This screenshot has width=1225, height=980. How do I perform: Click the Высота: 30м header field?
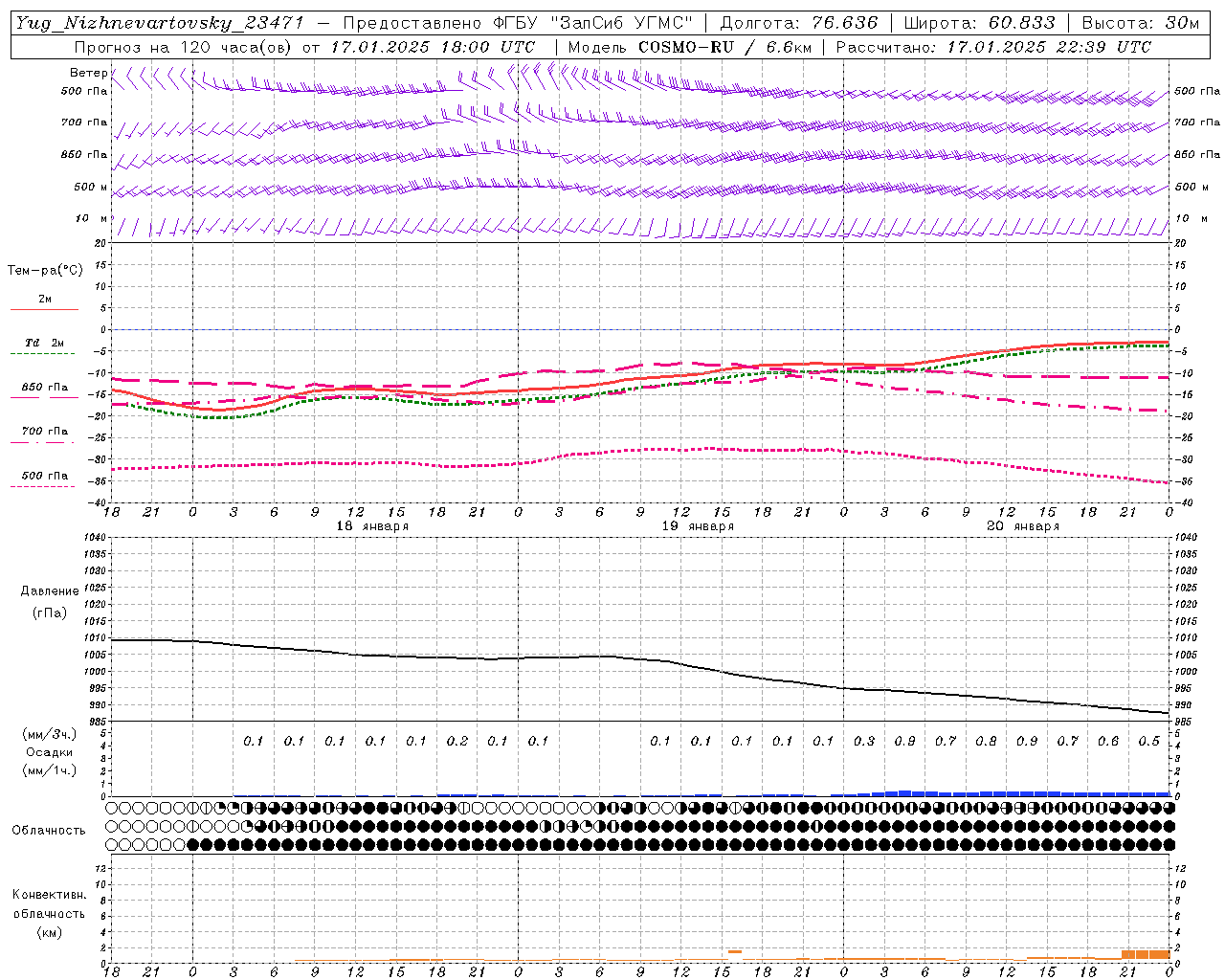[1140, 23]
